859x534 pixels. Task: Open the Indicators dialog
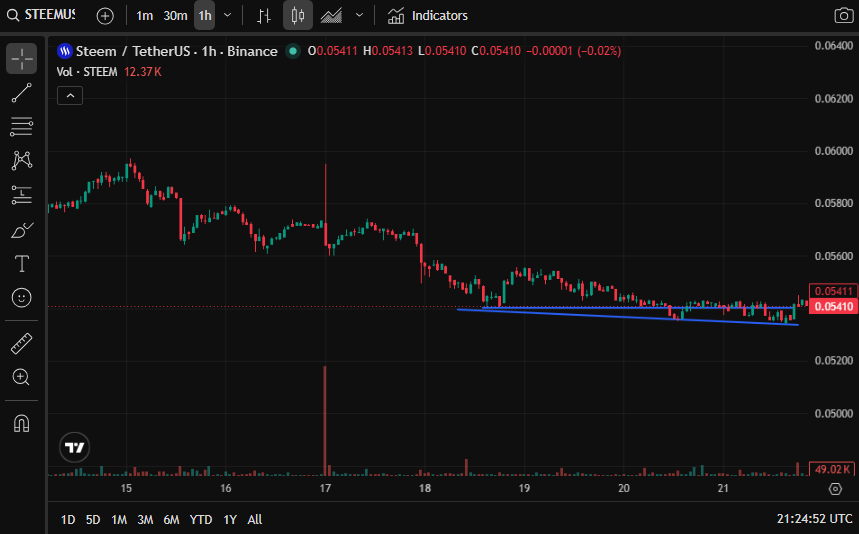coord(428,16)
